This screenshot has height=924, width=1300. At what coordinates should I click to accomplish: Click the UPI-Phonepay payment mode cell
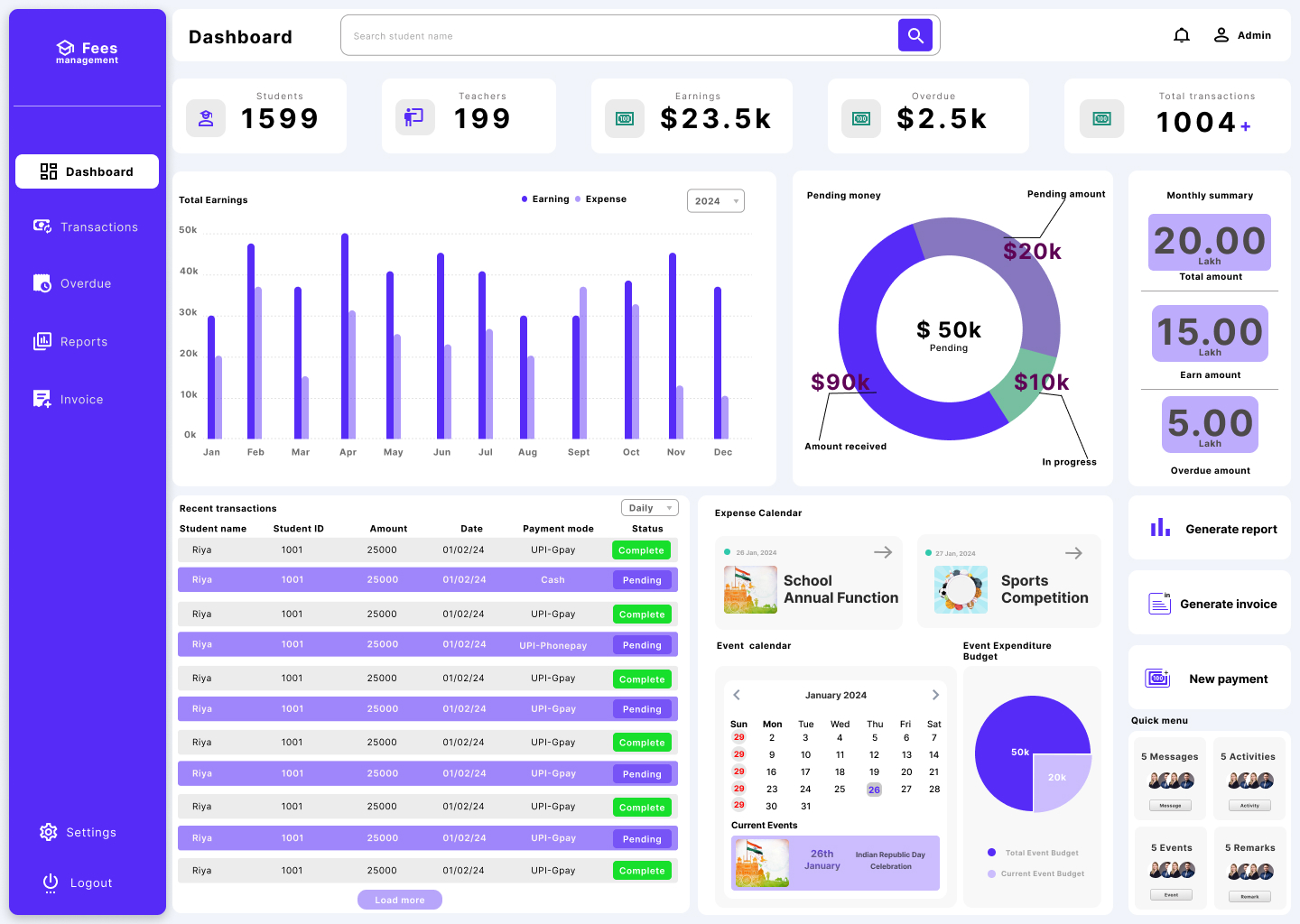tap(553, 645)
